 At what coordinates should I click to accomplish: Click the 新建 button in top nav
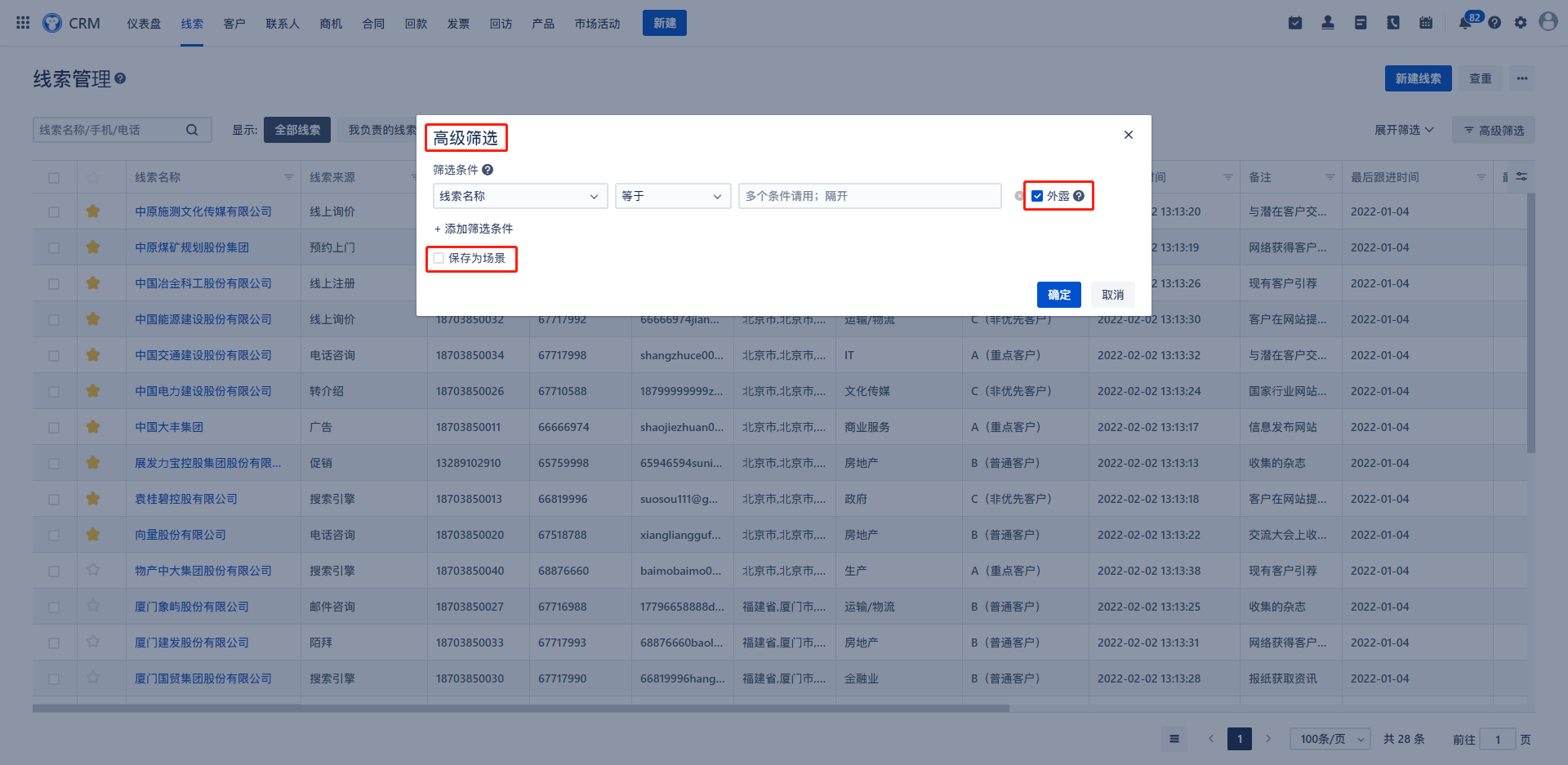click(x=665, y=23)
